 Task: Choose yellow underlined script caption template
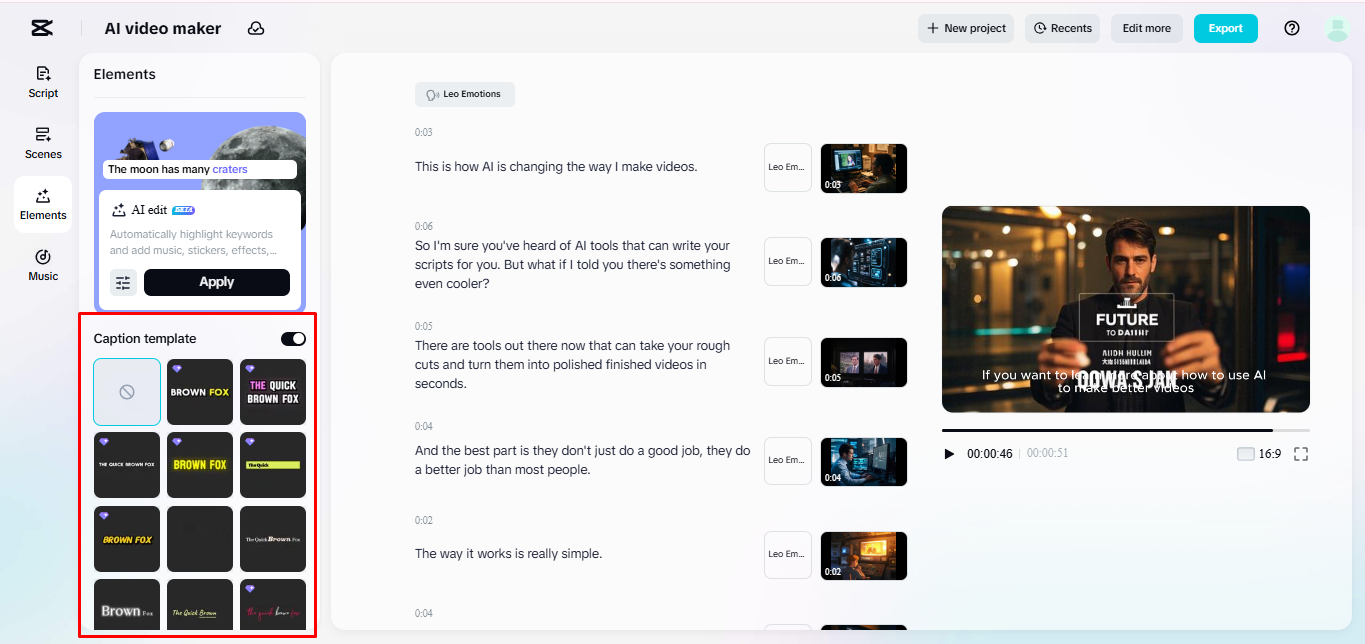click(200, 605)
